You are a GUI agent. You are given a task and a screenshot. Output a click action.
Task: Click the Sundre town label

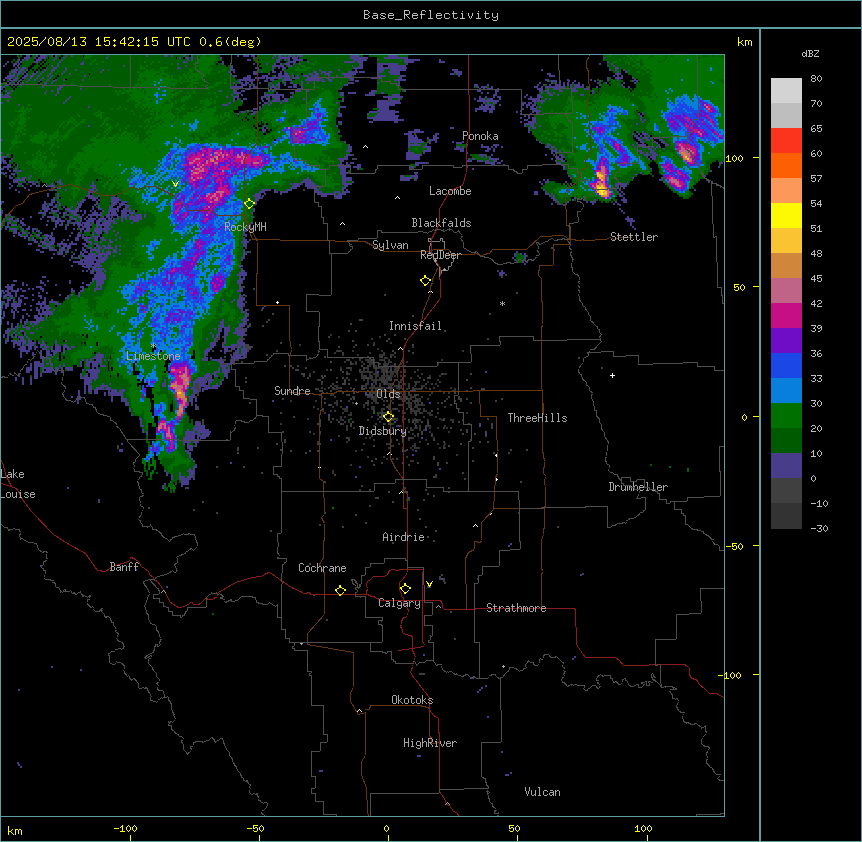(292, 391)
